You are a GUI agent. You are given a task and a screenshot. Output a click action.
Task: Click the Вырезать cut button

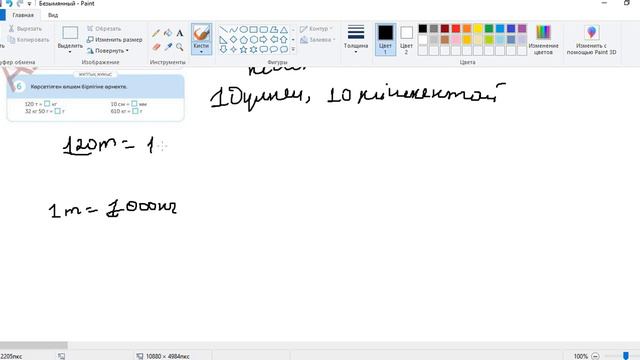click(25, 29)
